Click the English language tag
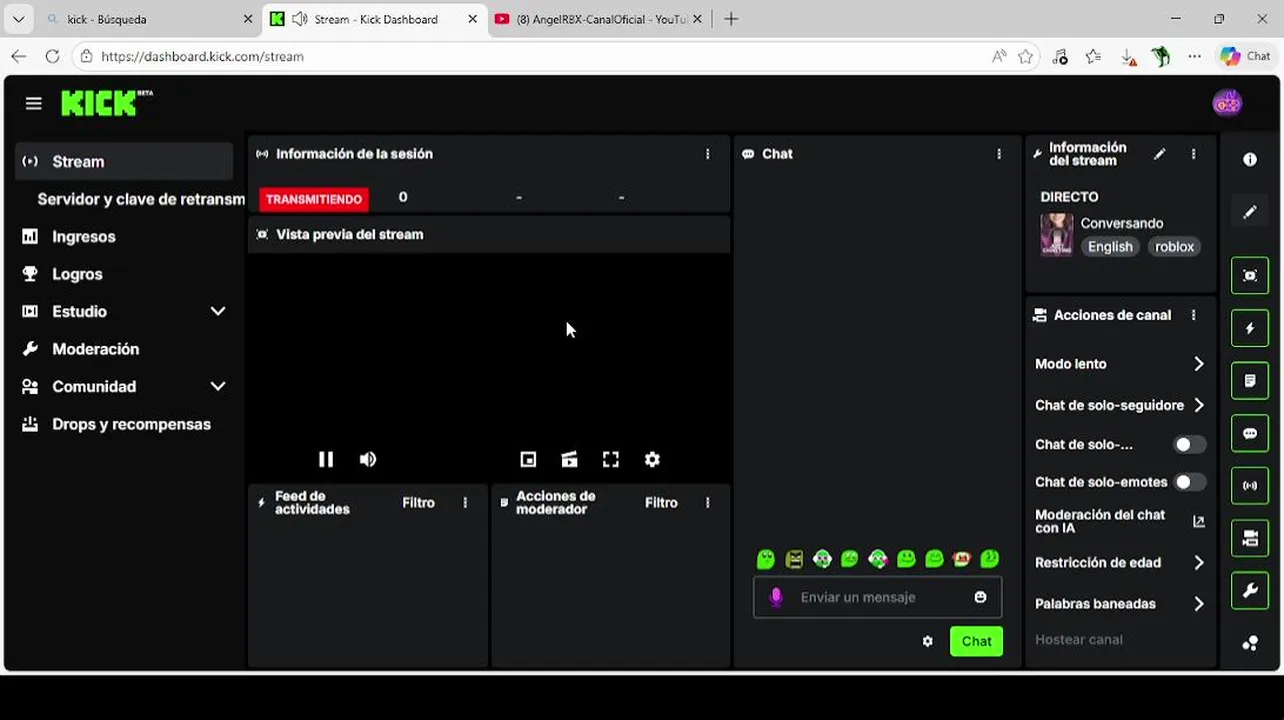 [x=1110, y=247]
